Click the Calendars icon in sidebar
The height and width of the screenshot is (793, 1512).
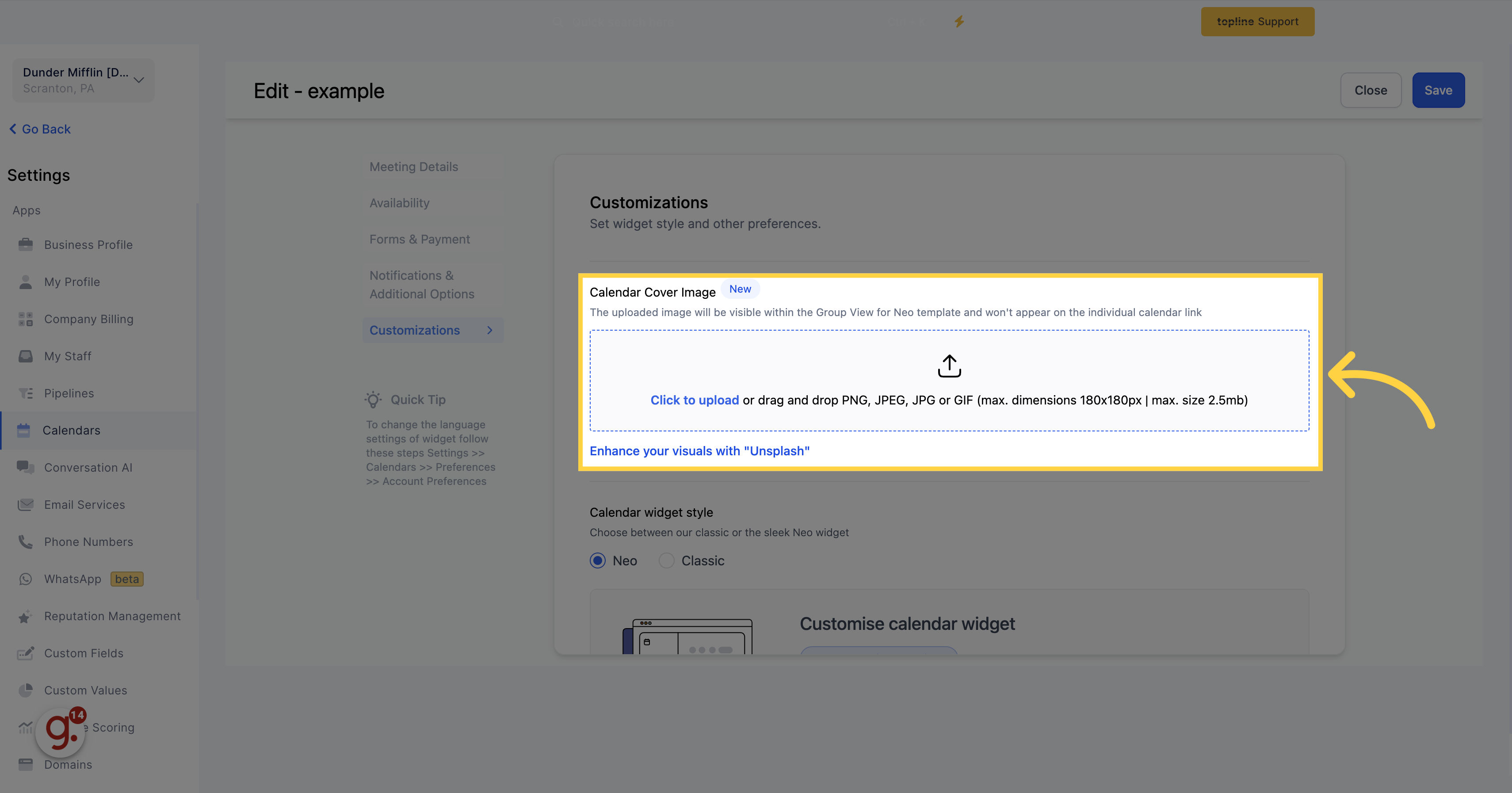coord(25,430)
